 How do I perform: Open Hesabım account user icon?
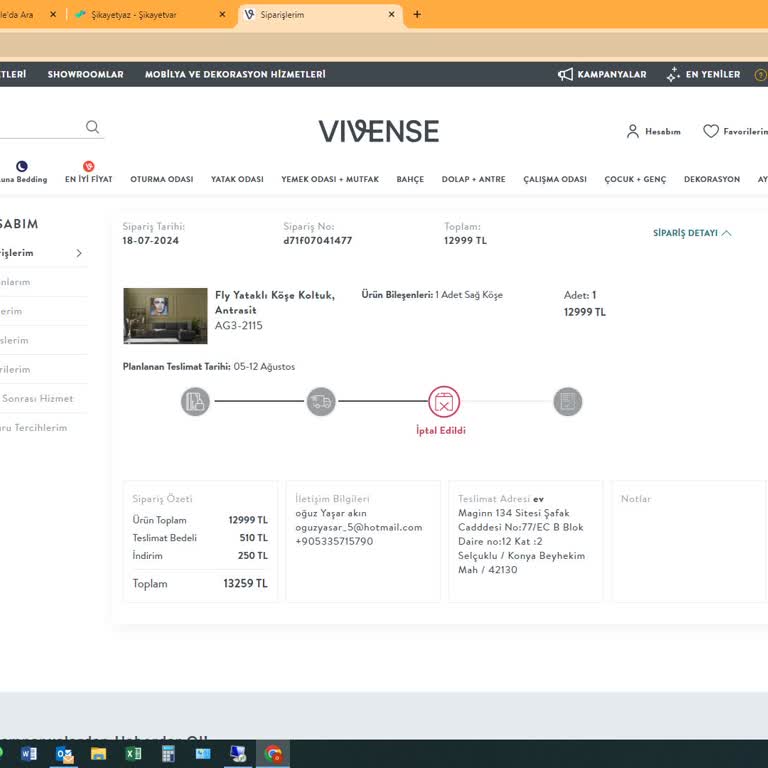[x=632, y=131]
